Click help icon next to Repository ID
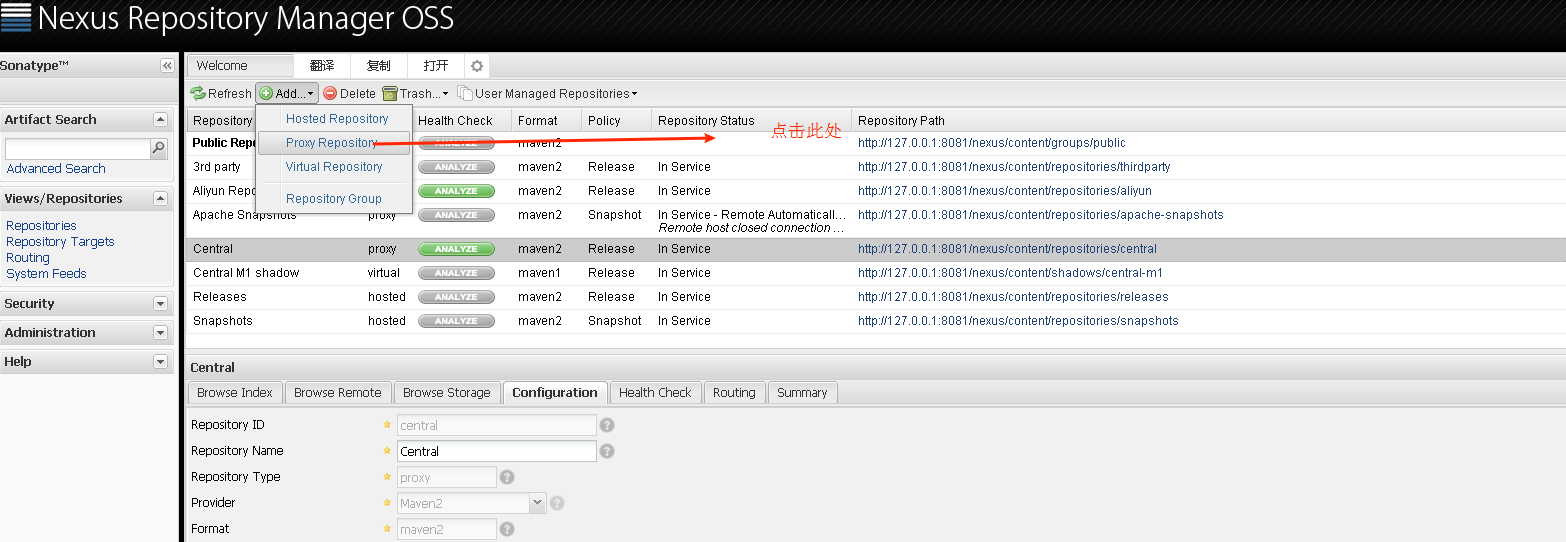Screen dimensions: 1566x542 607,425
